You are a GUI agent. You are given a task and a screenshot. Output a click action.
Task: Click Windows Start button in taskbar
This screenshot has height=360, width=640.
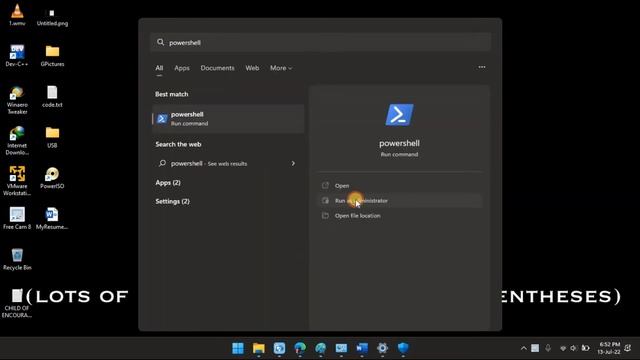click(238, 348)
